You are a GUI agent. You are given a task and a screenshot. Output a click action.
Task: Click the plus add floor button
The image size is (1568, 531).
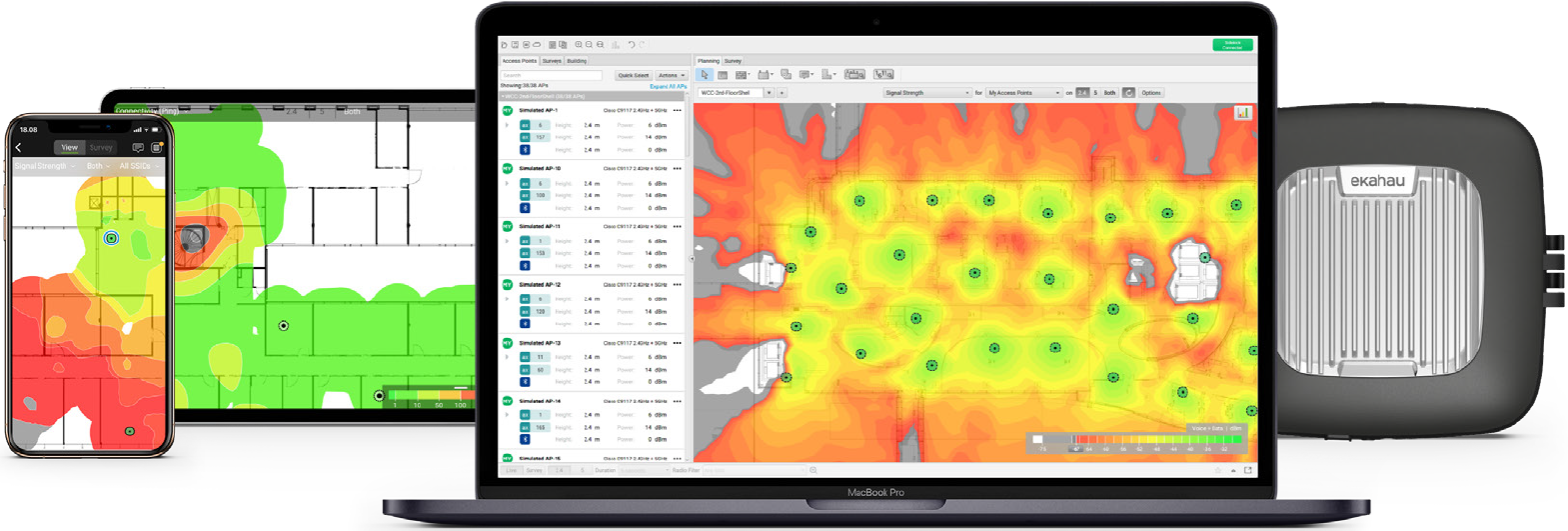[x=782, y=93]
